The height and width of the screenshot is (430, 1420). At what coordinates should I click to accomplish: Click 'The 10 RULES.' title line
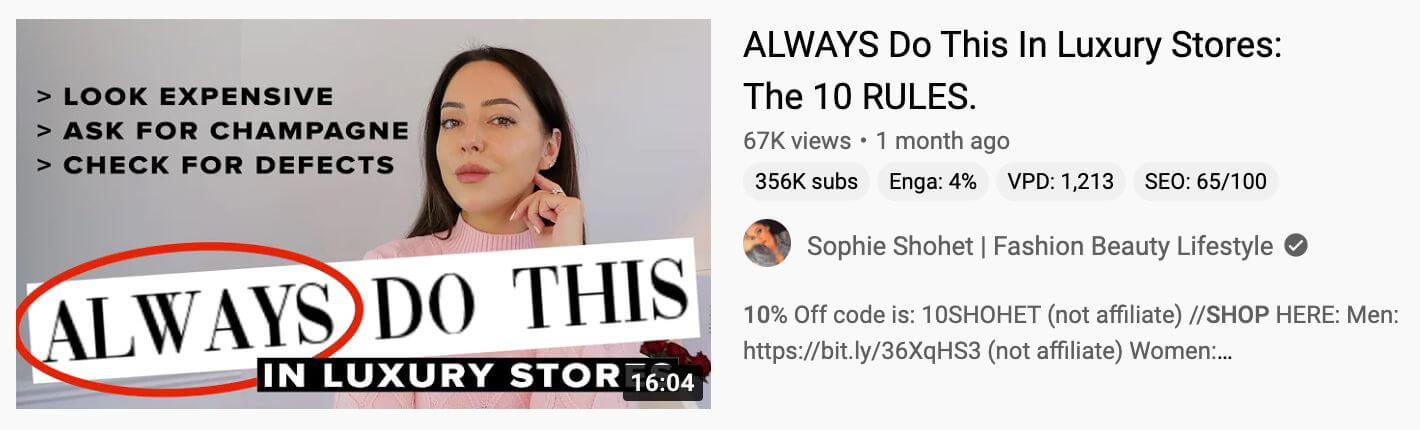(x=860, y=97)
